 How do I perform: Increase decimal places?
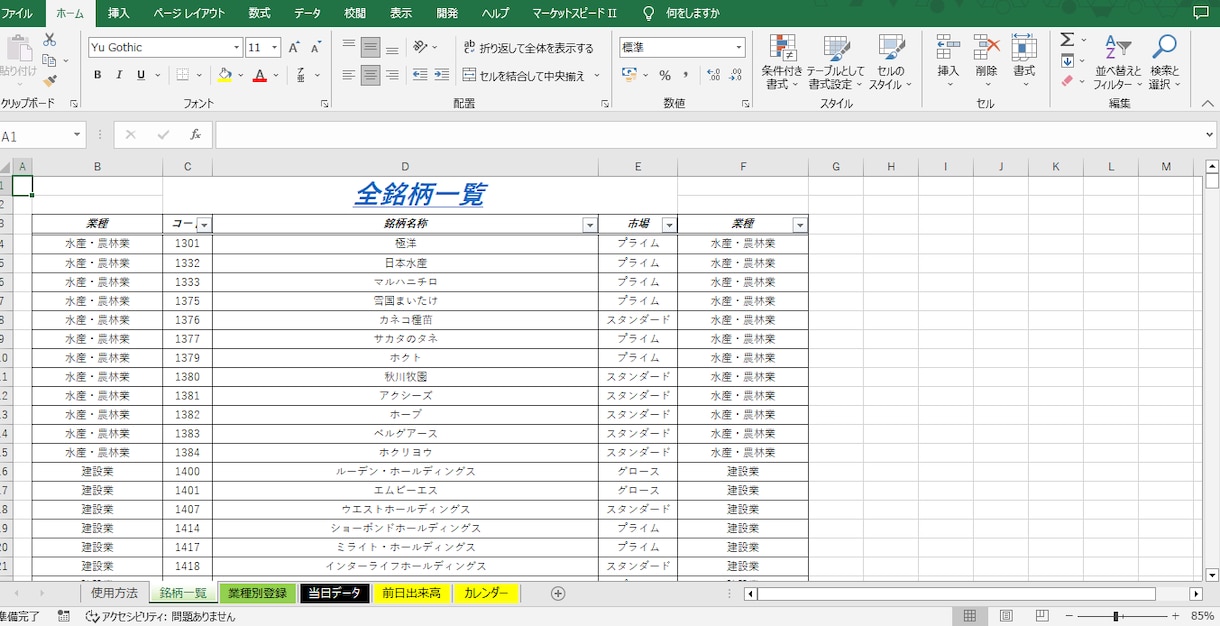(x=714, y=75)
